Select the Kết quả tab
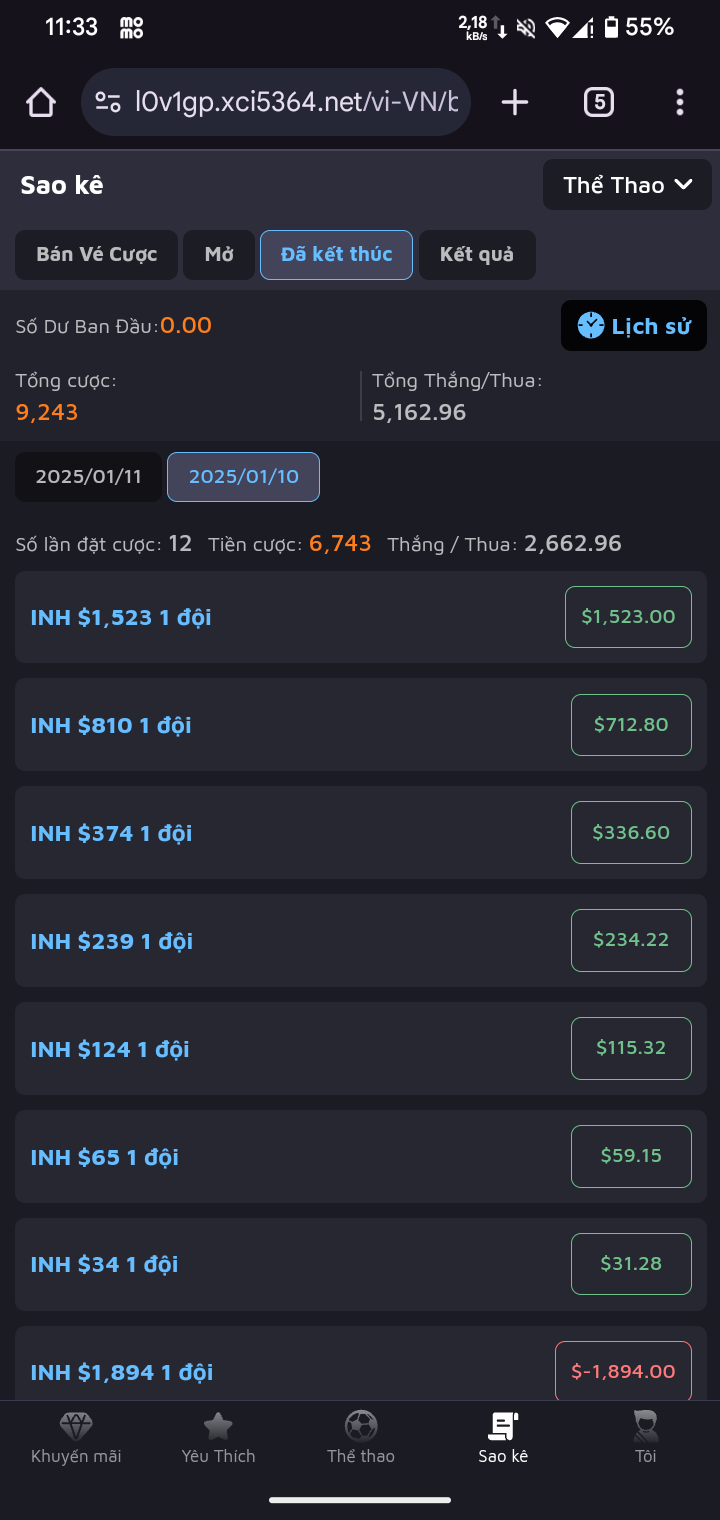This screenshot has height=1520, width=720. coord(477,255)
